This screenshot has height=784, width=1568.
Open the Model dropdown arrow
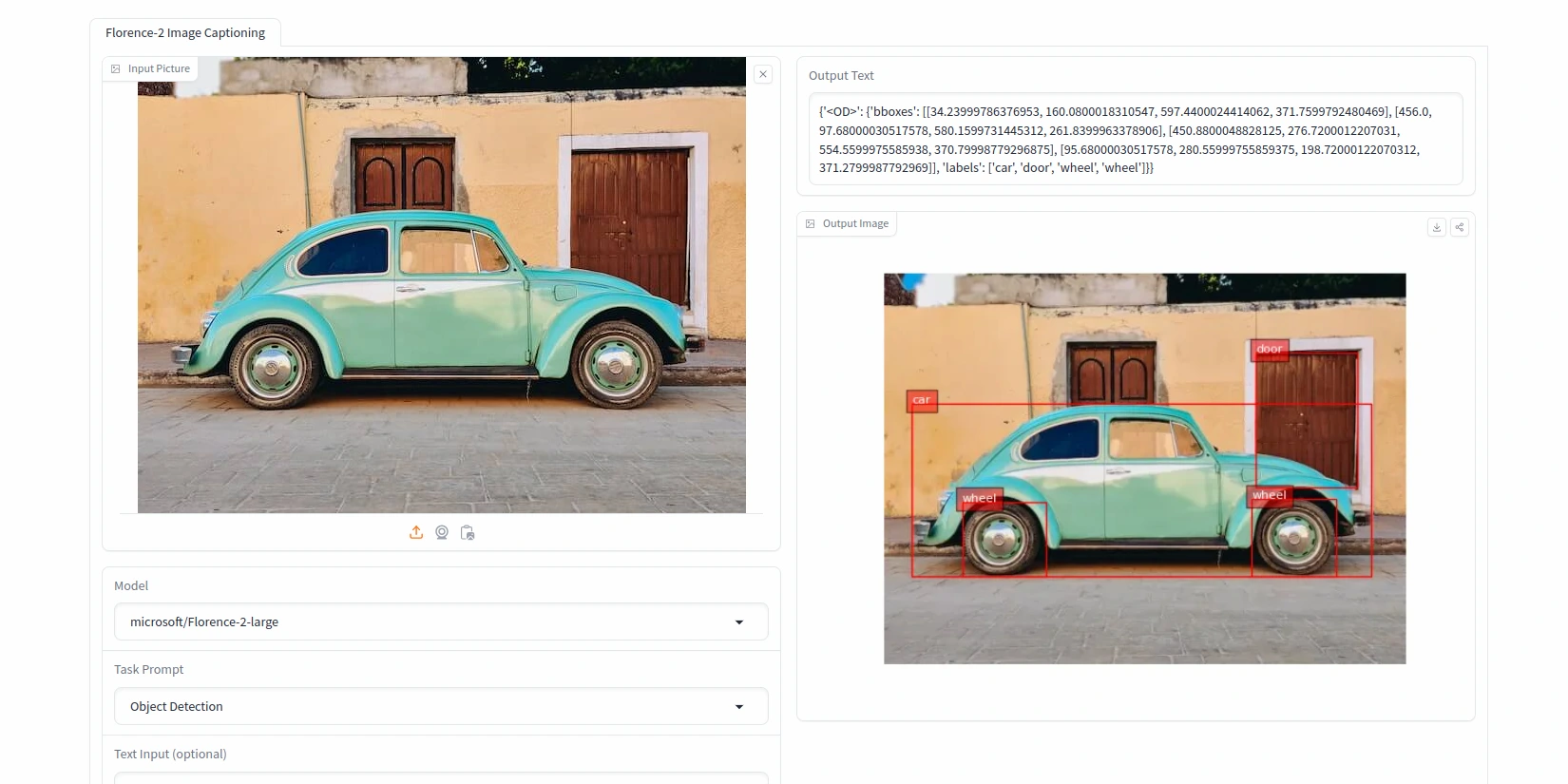[739, 622]
